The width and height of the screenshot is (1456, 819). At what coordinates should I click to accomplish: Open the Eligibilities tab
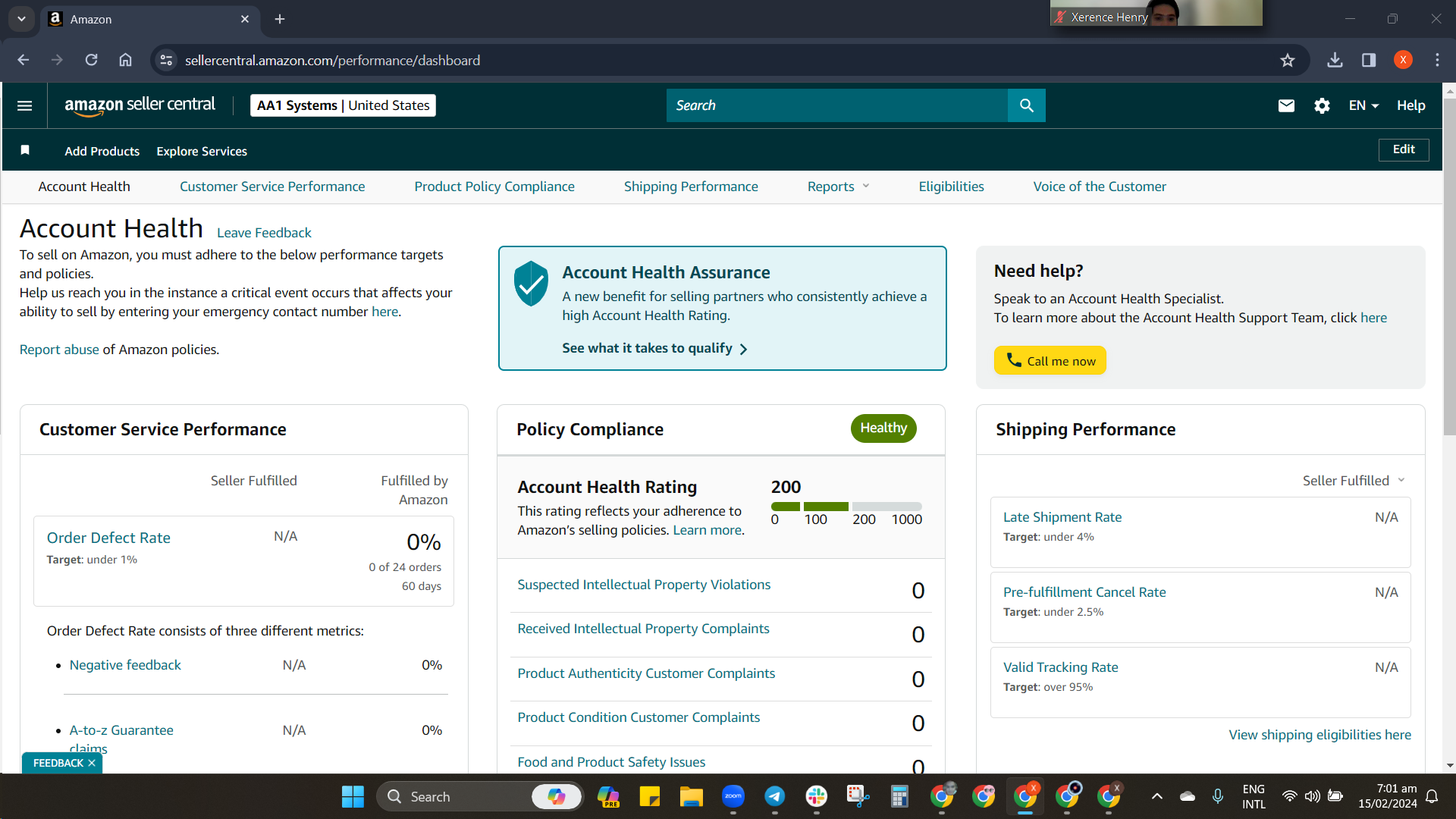(951, 187)
